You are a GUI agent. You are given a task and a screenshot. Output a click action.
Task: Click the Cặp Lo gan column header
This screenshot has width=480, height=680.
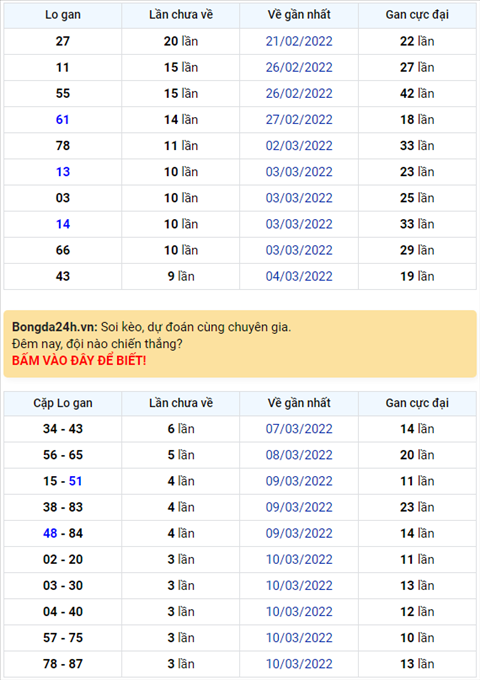(x=62, y=403)
